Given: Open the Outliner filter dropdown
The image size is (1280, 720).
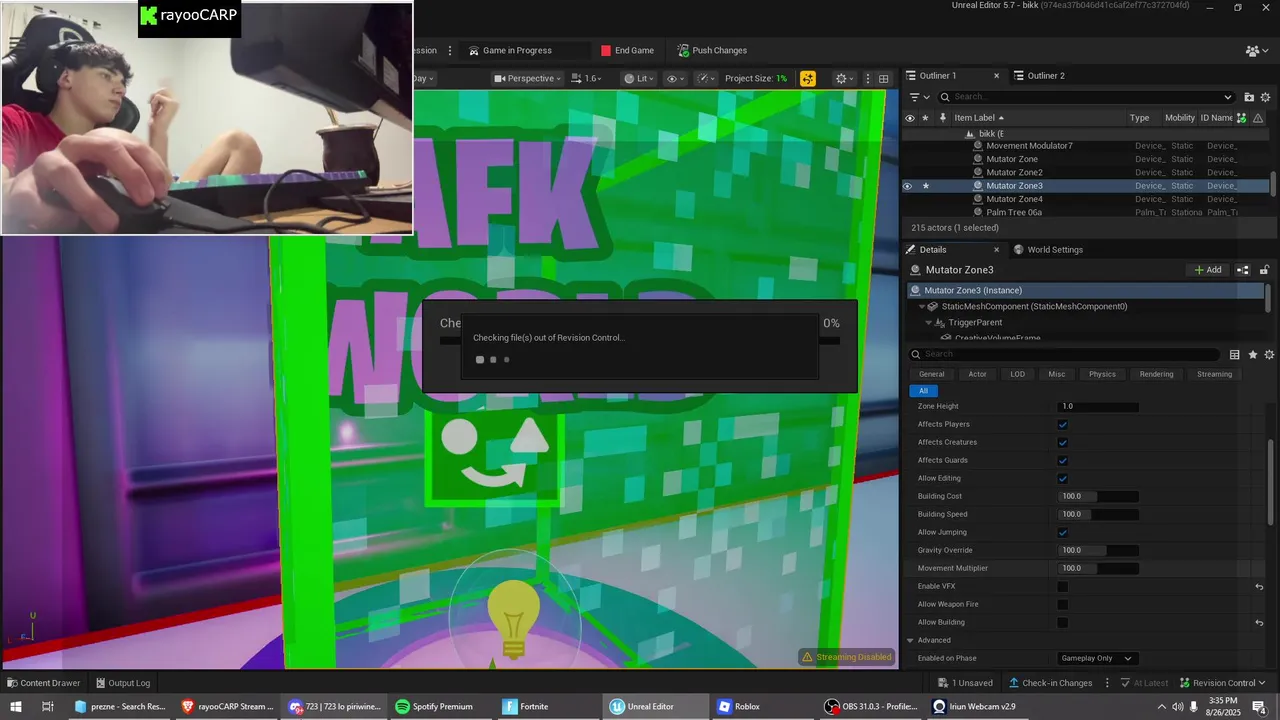Looking at the screenshot, I should pos(919,97).
